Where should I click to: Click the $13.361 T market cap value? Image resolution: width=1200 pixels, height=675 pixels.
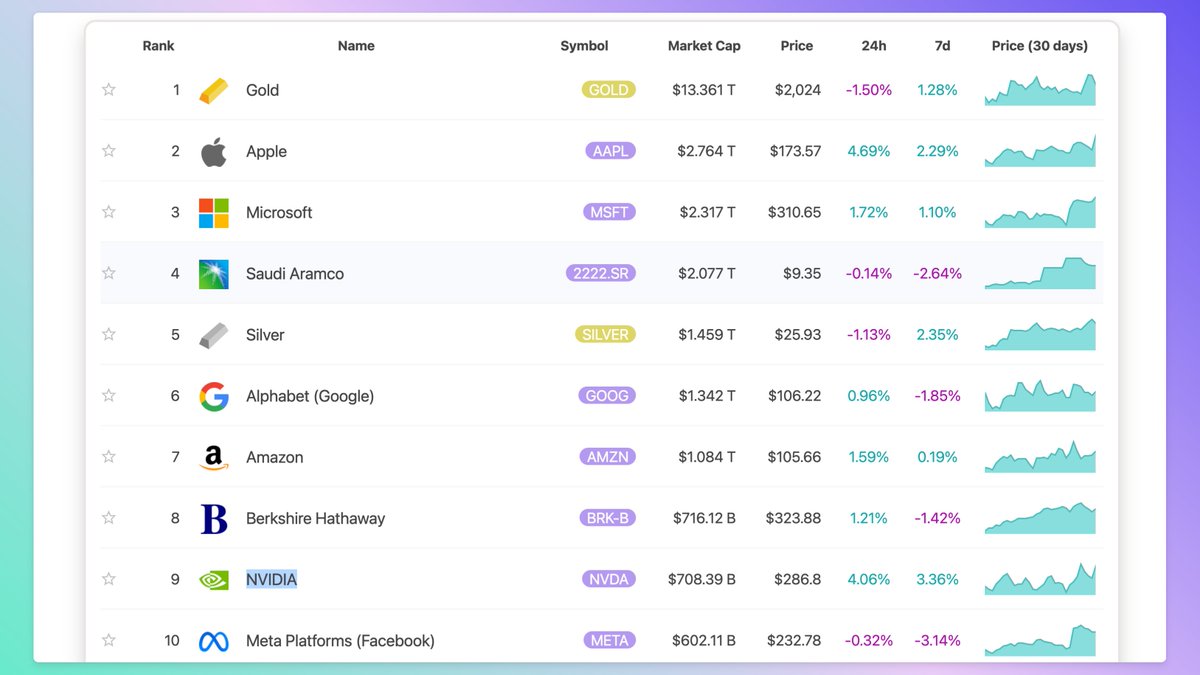pos(704,90)
